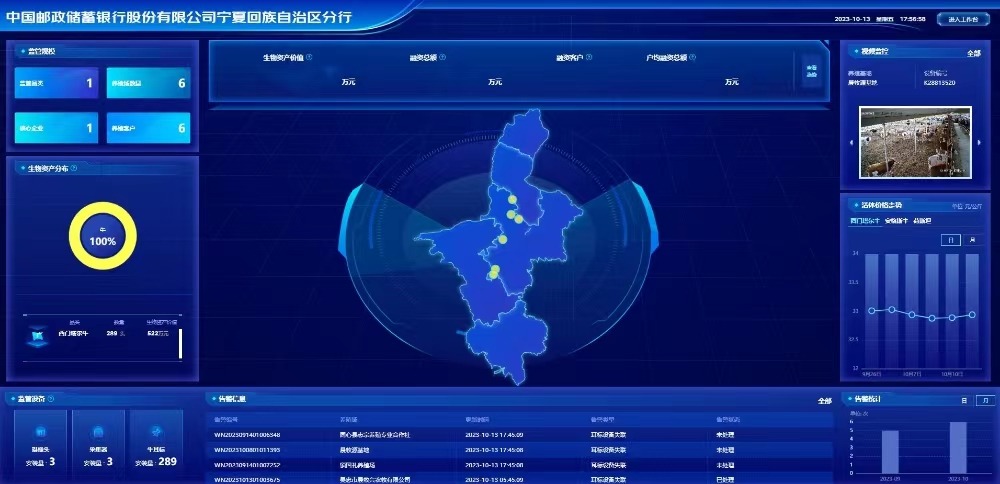1000x484 pixels.
Task: Open help icon next to 生物资产价值
Action: pos(309,57)
